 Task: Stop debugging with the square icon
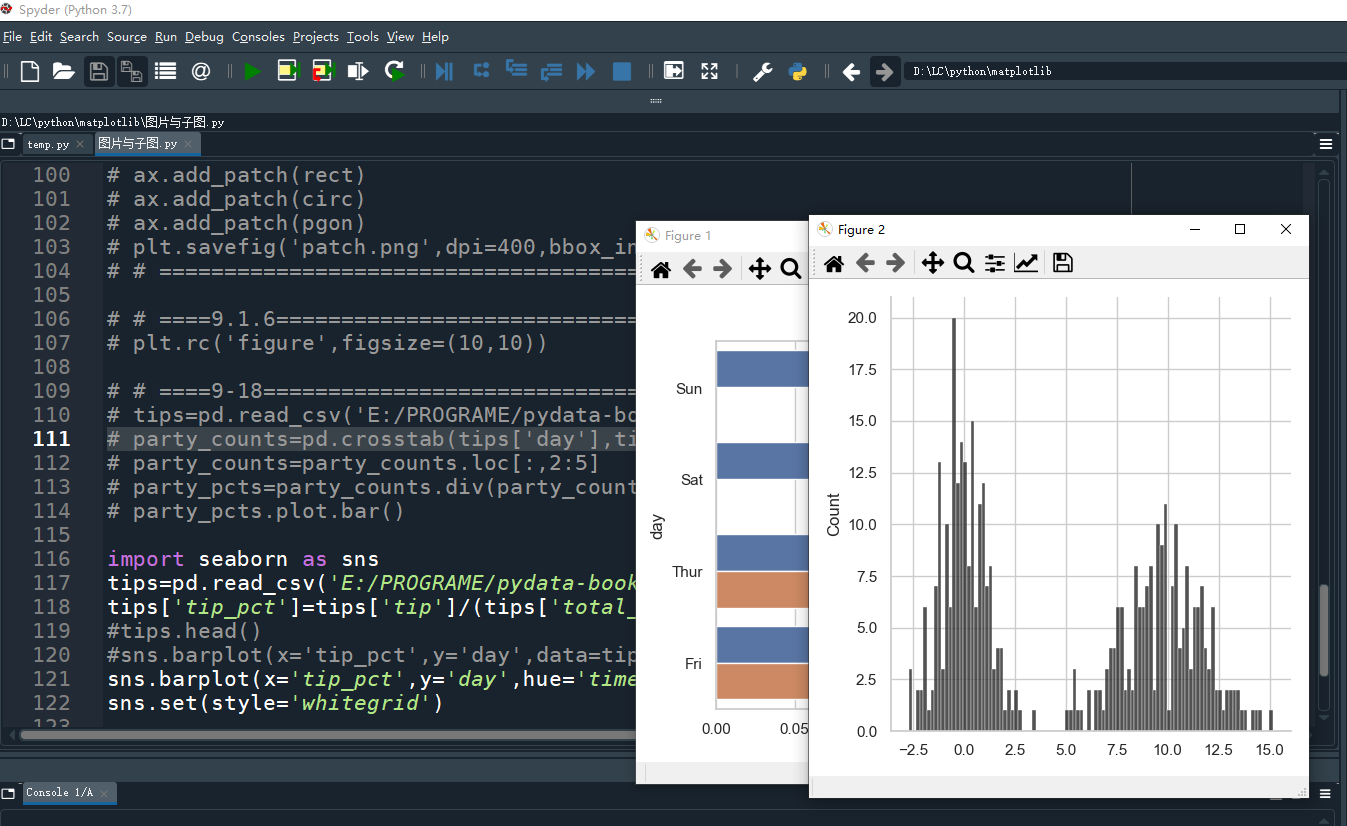click(x=622, y=71)
